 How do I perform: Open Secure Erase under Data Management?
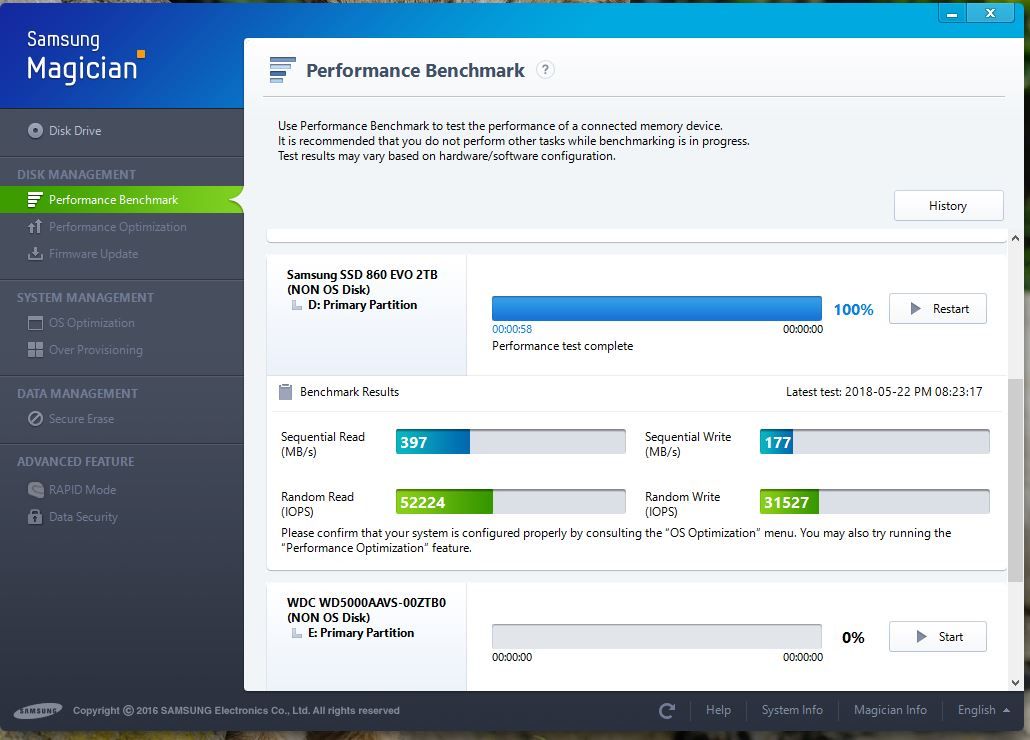point(81,418)
